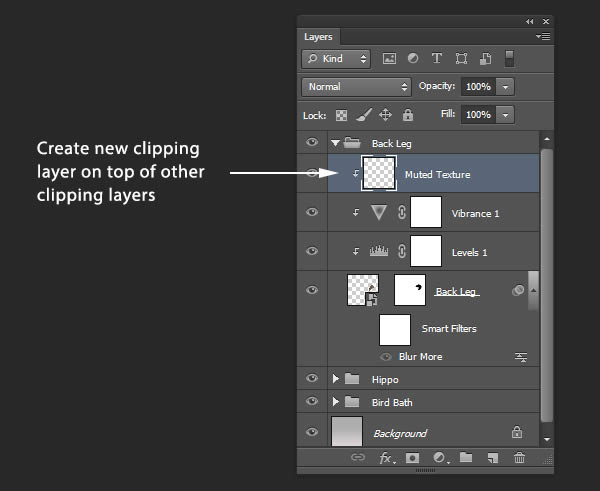Filter for adjustment layers icon
This screenshot has height=491, width=600.
tap(413, 58)
